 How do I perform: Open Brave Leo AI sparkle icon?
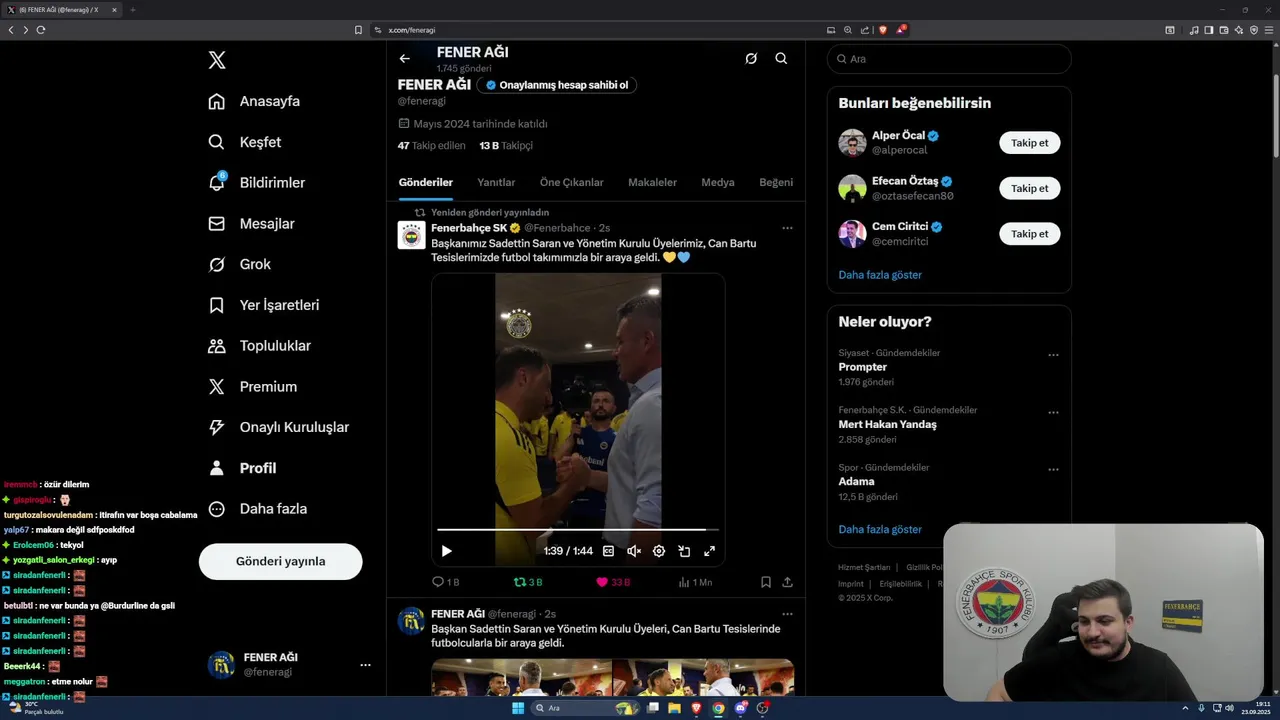pyautogui.click(x=1238, y=30)
